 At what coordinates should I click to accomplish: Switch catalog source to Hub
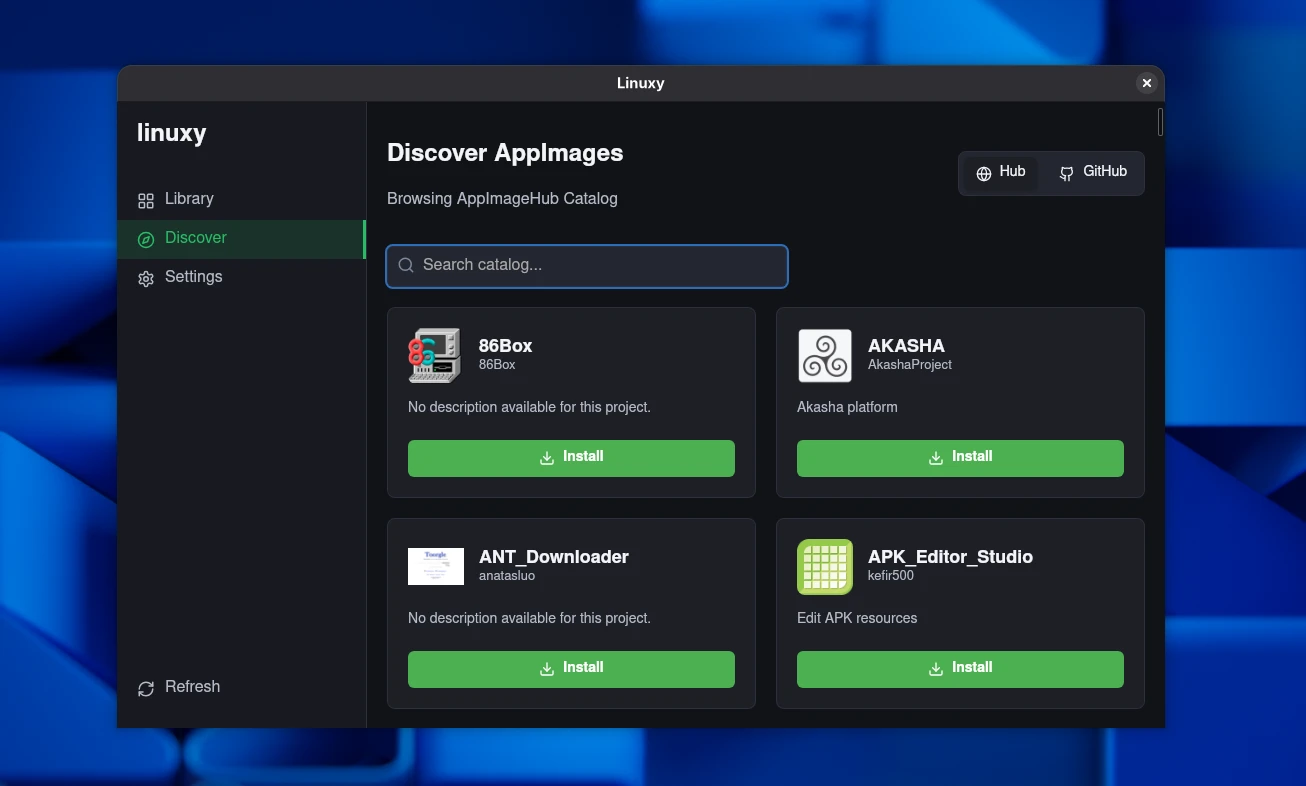pyautogui.click(x=1001, y=173)
